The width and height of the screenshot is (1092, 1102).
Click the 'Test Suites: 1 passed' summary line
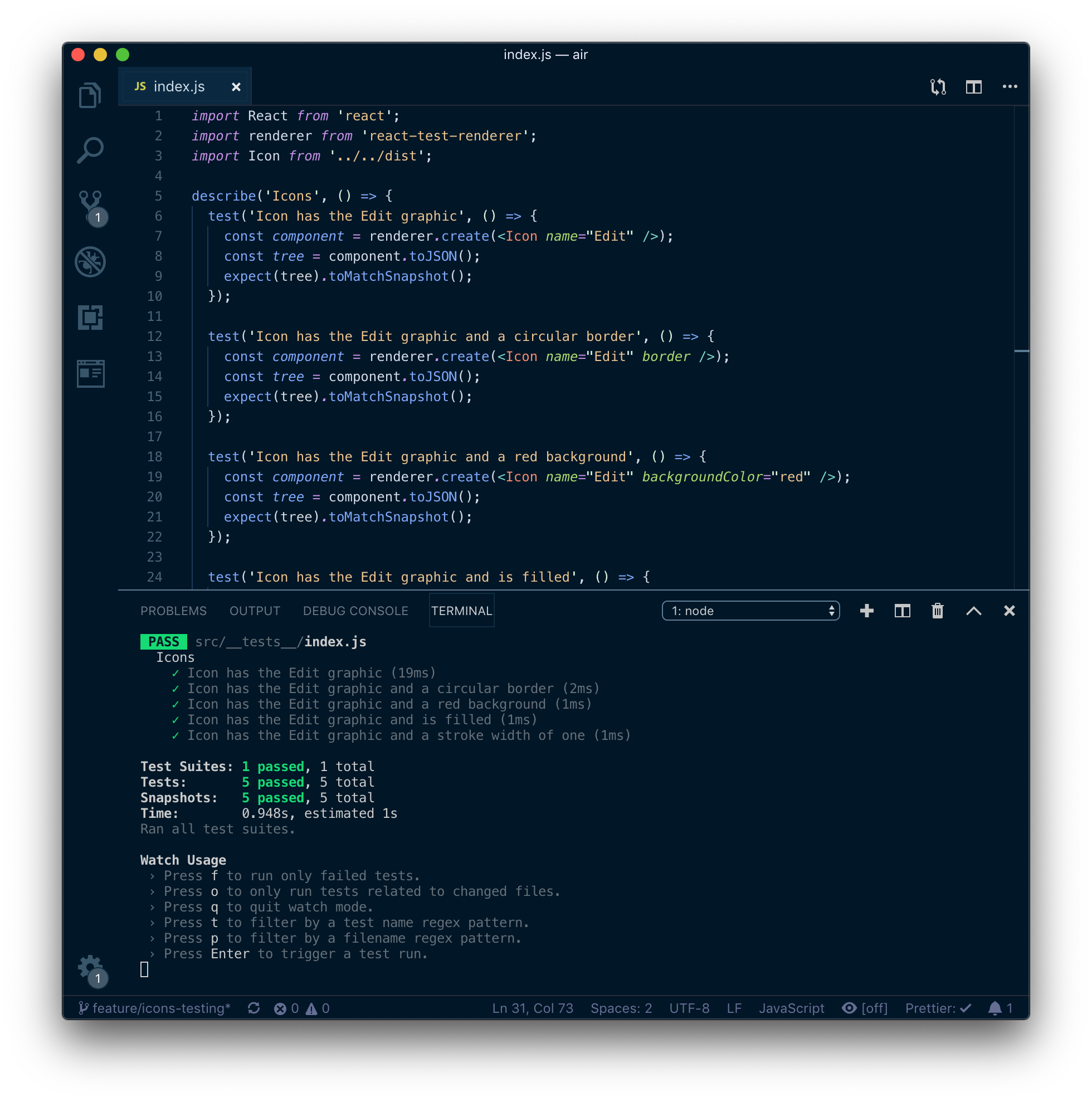[257, 767]
